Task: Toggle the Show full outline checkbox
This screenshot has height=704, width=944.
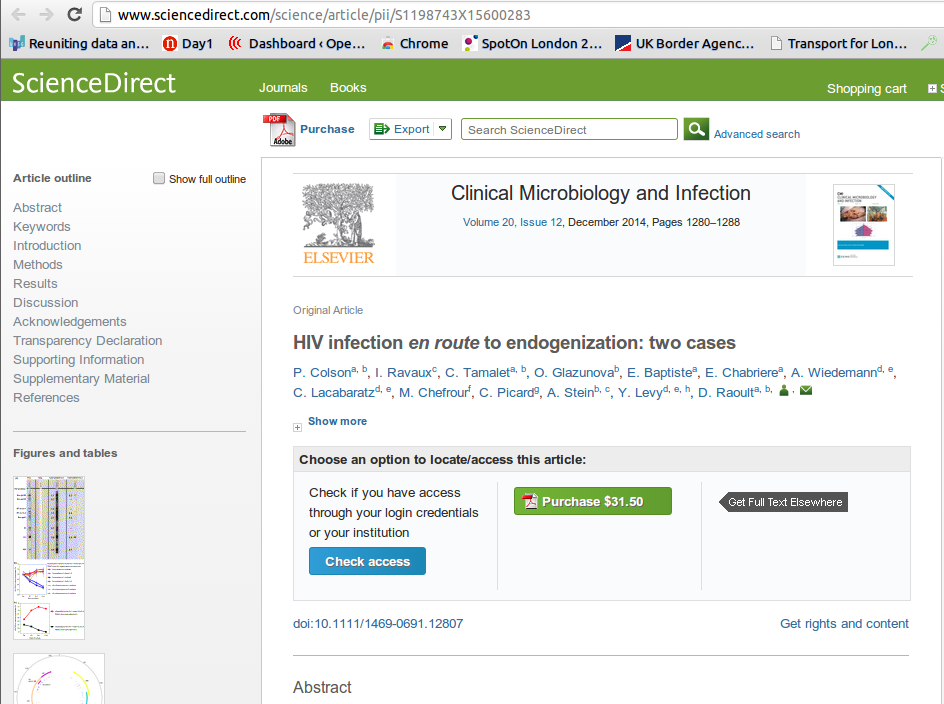Action: point(159,178)
